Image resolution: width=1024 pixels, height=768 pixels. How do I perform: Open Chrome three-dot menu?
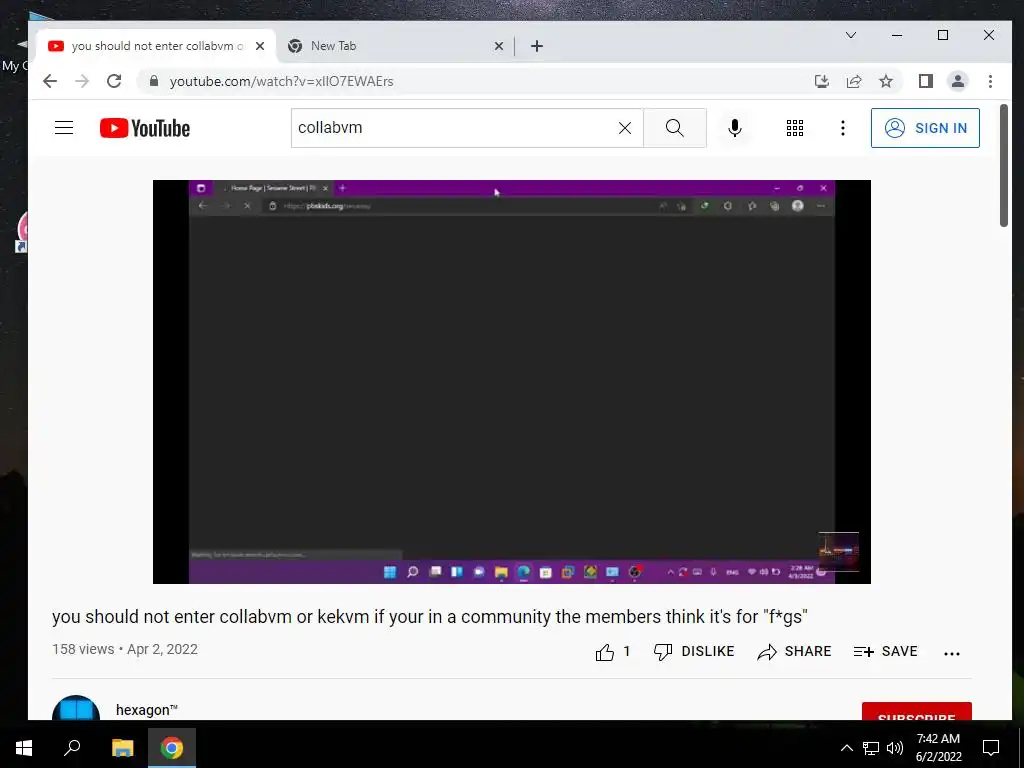[x=990, y=81]
